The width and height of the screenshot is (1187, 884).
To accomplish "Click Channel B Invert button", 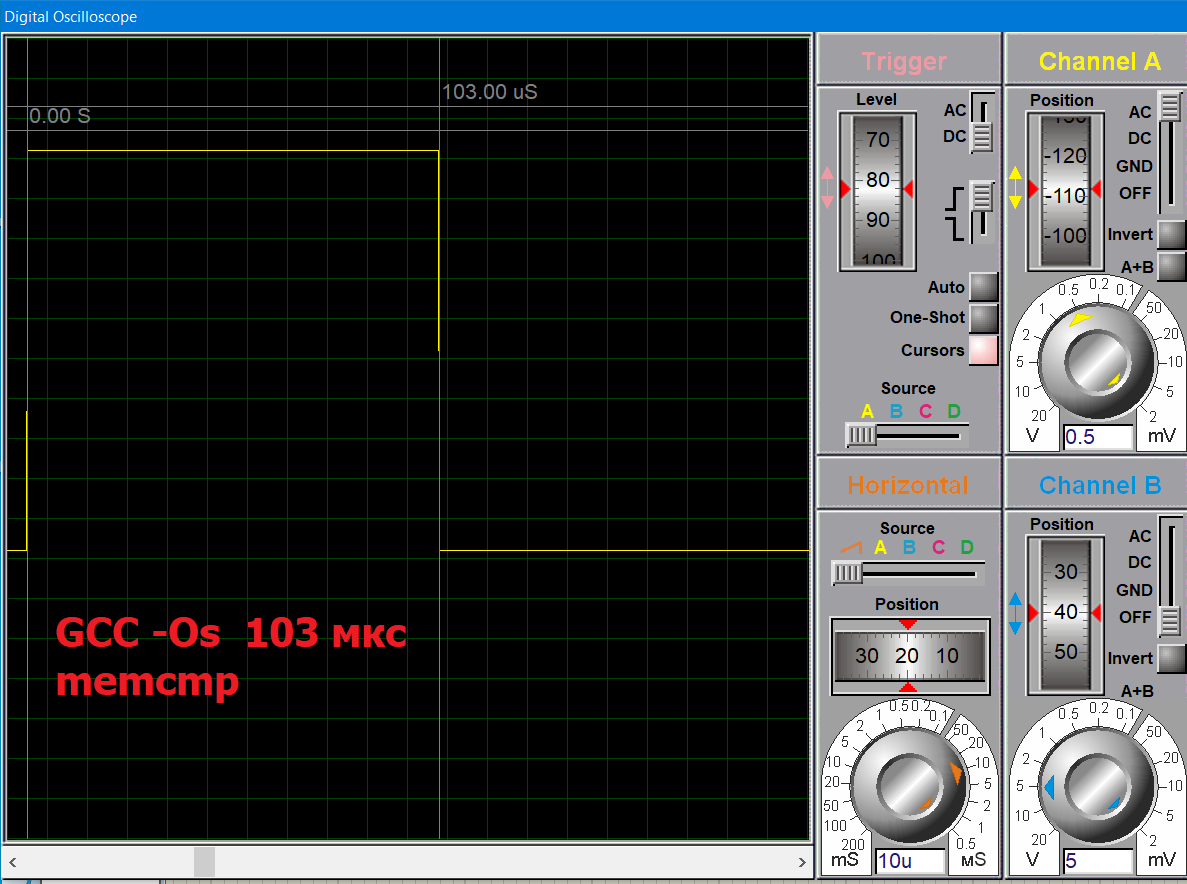I will pyautogui.click(x=1171, y=658).
